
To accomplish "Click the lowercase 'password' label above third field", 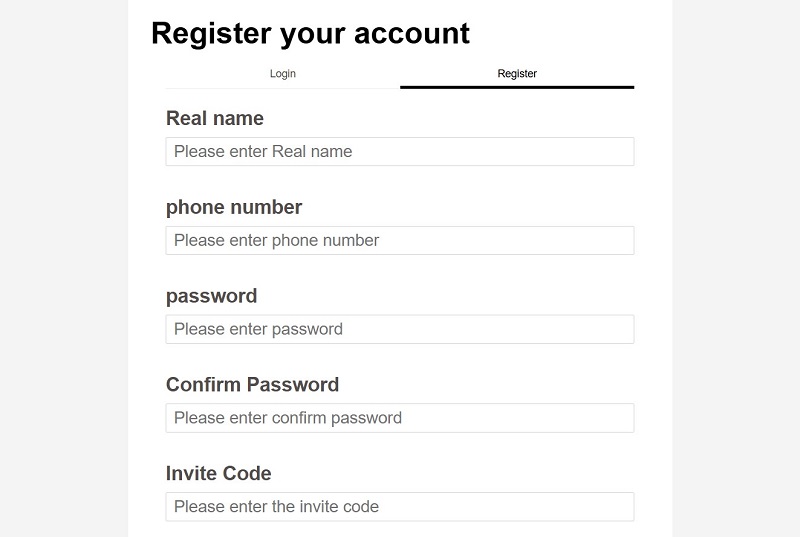I will point(211,296).
